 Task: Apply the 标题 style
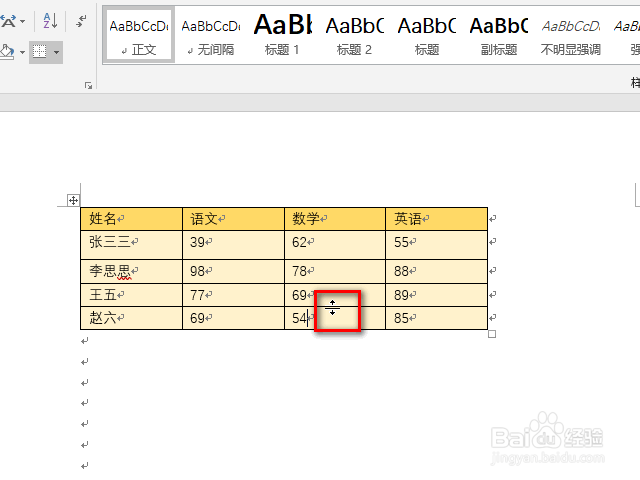[x=427, y=36]
